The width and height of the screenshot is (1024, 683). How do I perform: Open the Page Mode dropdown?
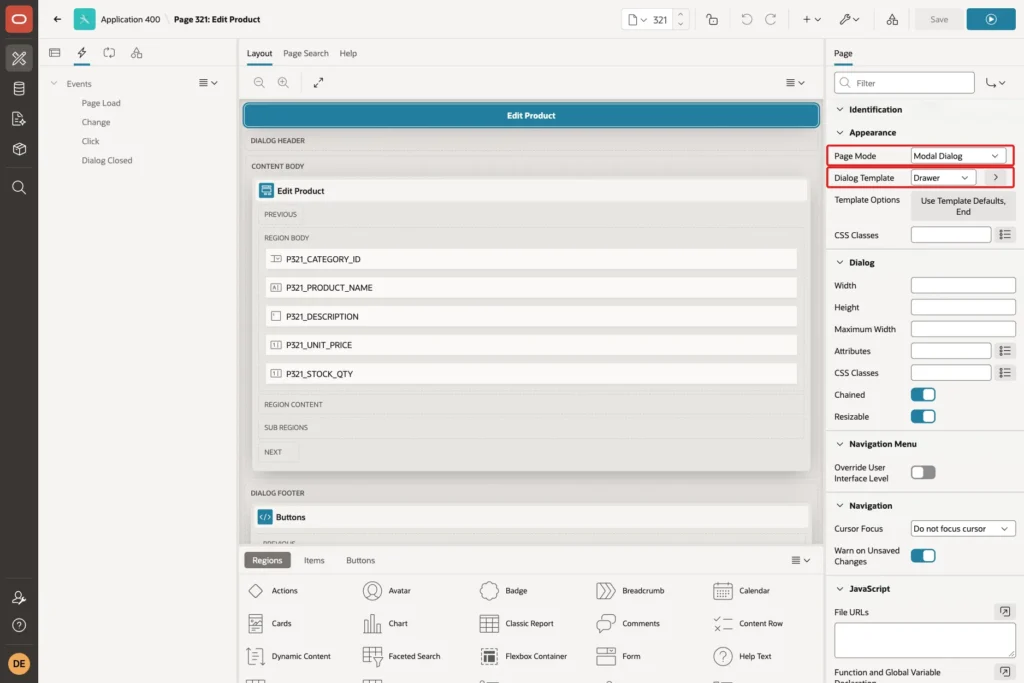pyautogui.click(x=957, y=155)
